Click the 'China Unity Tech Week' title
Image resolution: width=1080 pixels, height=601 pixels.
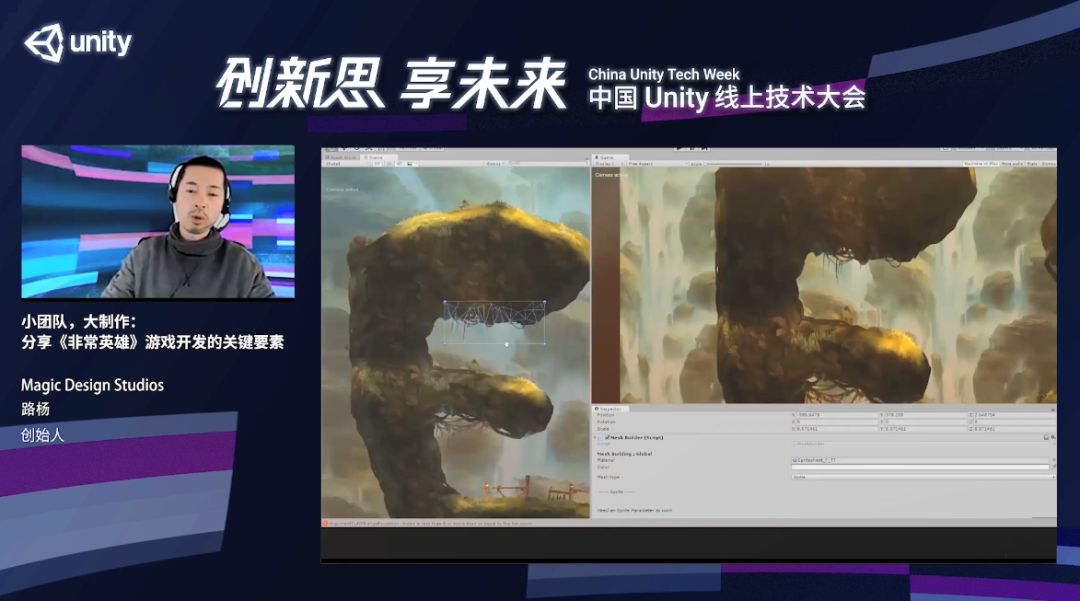pos(664,74)
